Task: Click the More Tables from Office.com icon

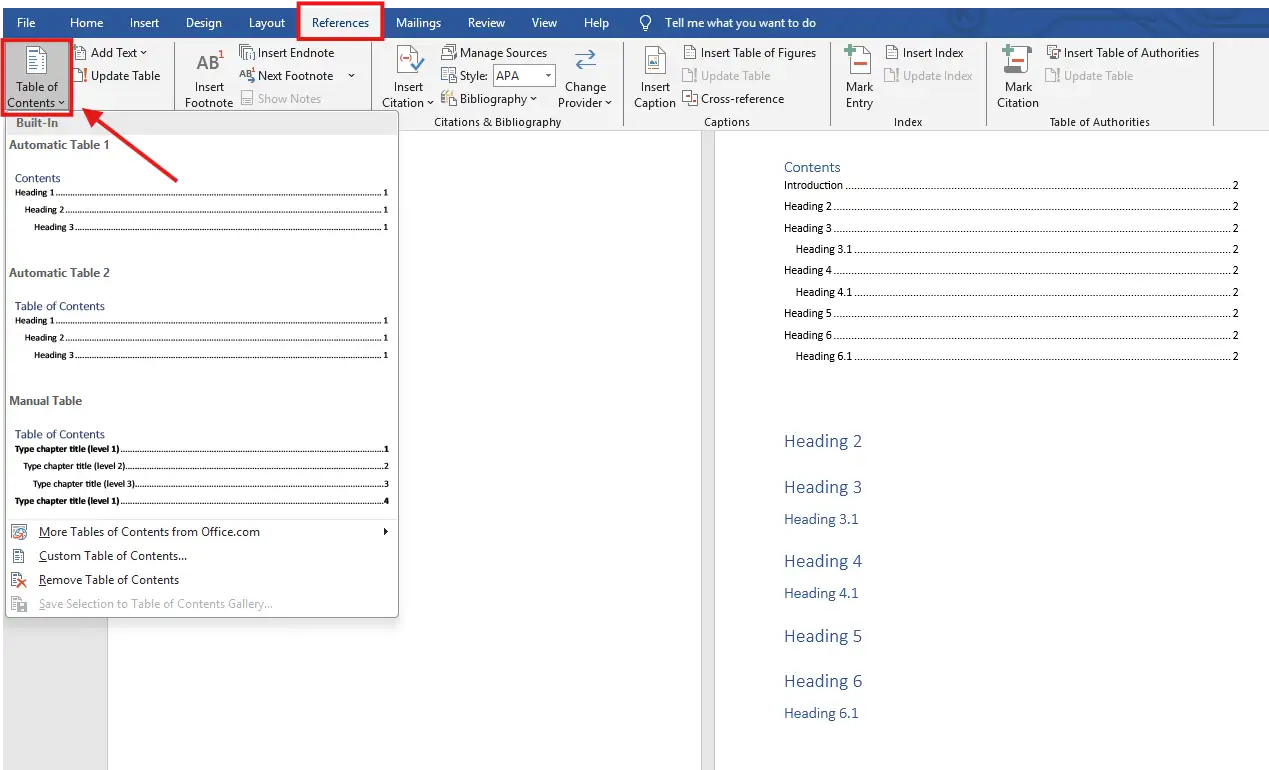Action: [19, 532]
